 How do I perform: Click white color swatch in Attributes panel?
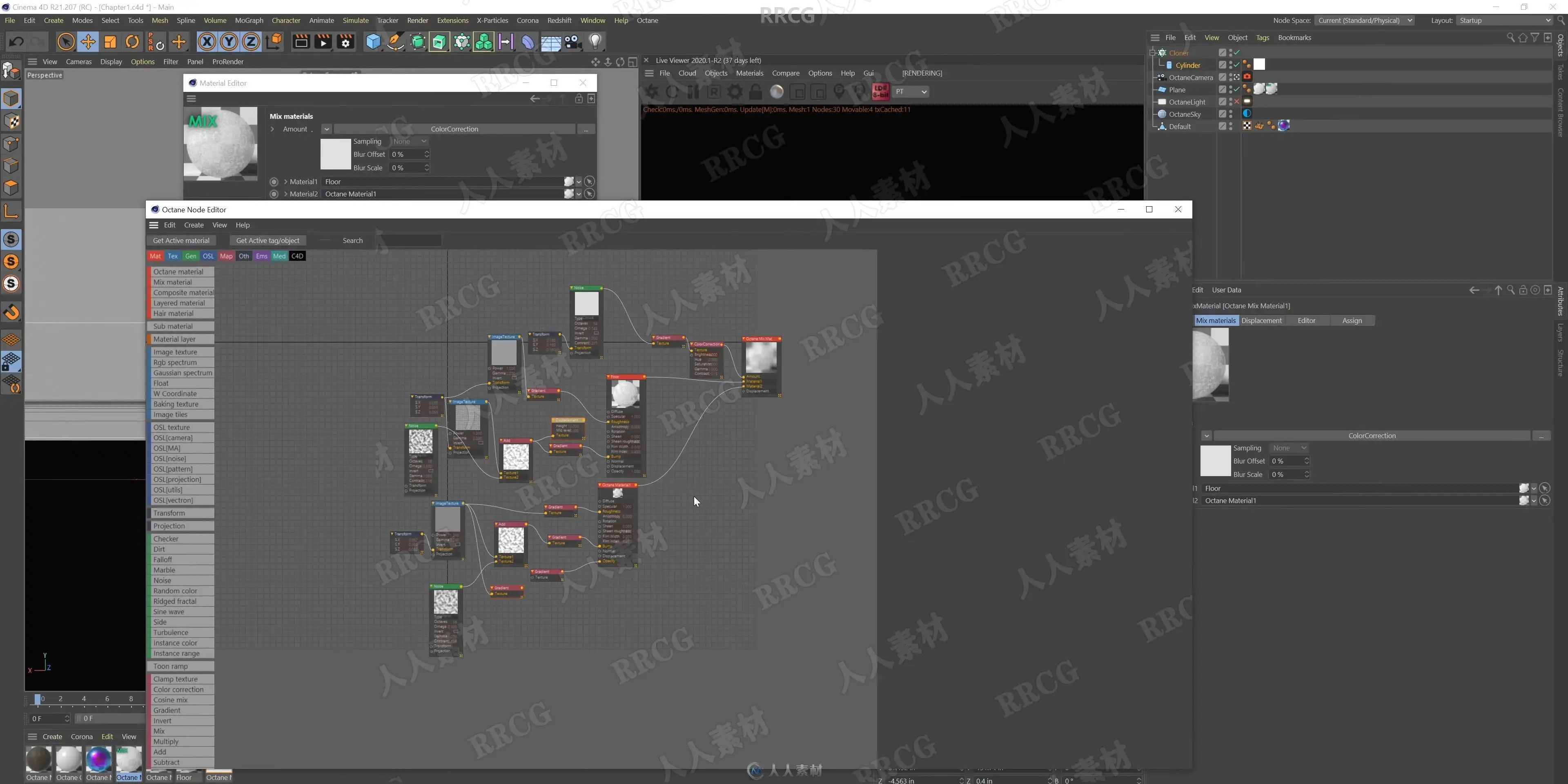[x=1215, y=461]
